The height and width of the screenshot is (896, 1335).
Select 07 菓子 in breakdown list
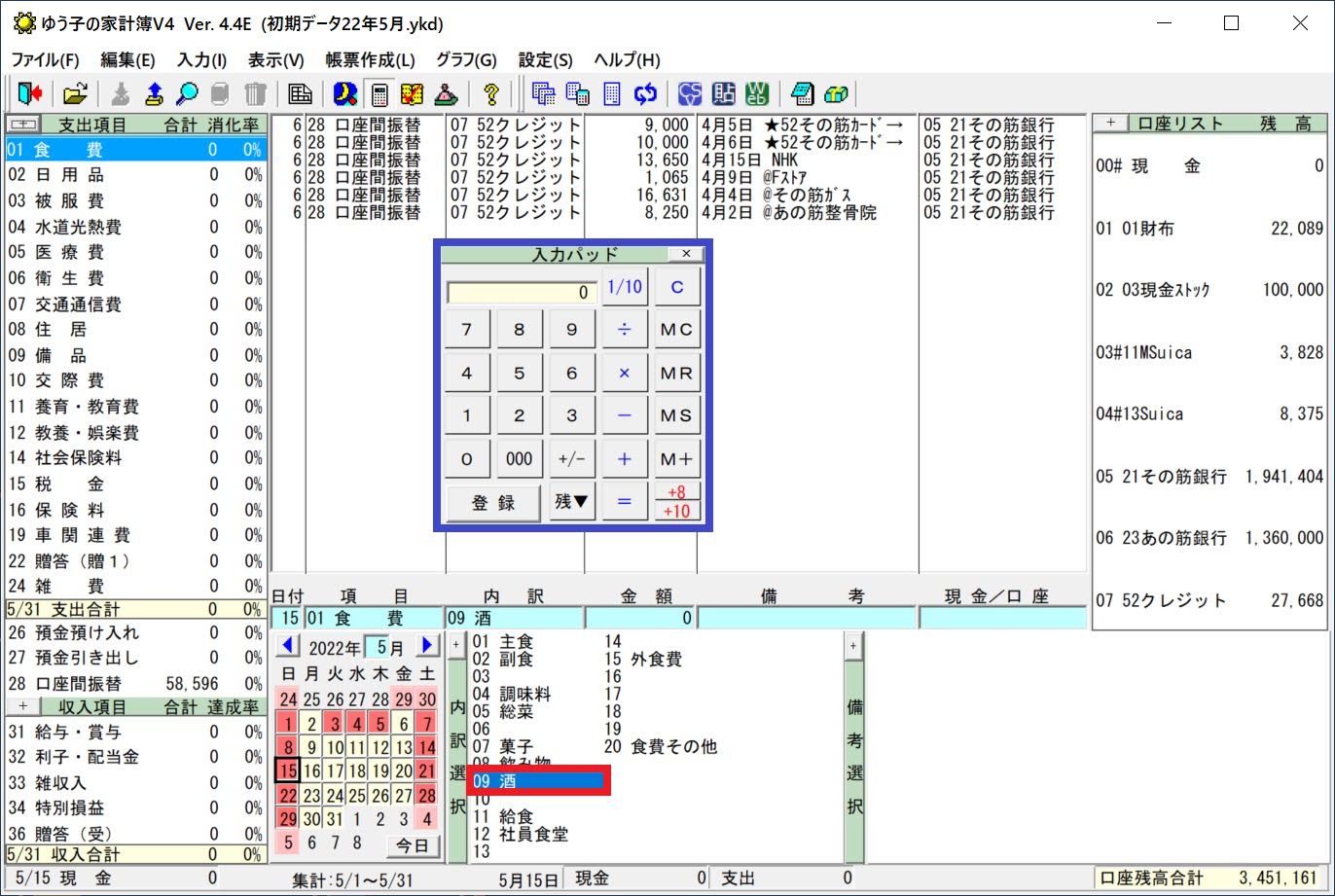pyautogui.click(x=503, y=747)
